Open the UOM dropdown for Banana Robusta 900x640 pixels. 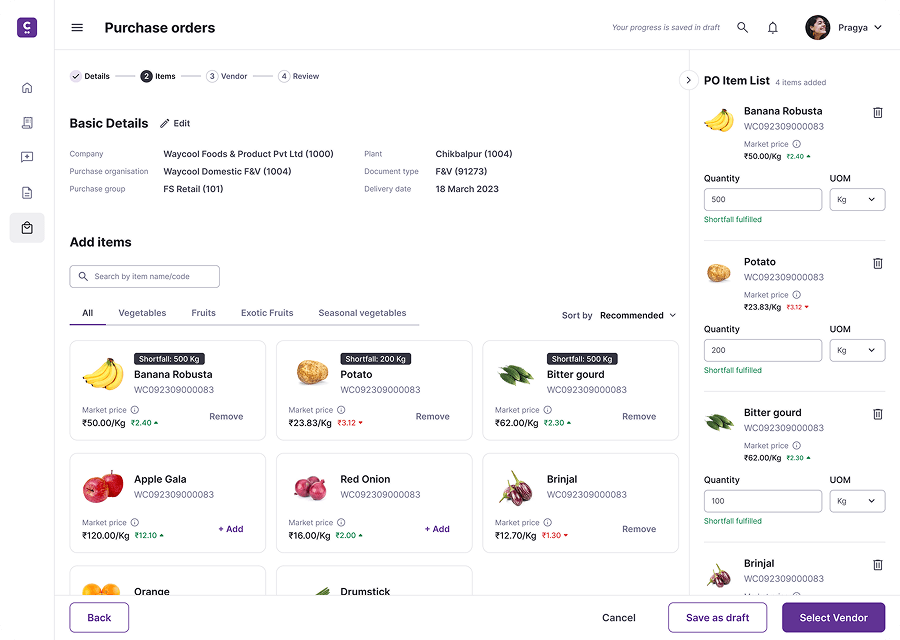point(857,200)
